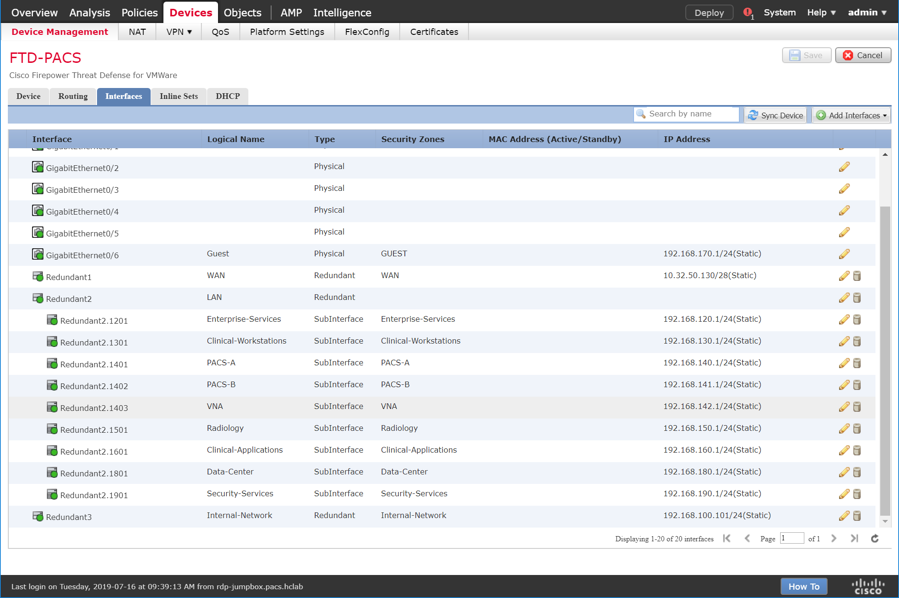Click the Deploy button

pyautogui.click(x=708, y=13)
